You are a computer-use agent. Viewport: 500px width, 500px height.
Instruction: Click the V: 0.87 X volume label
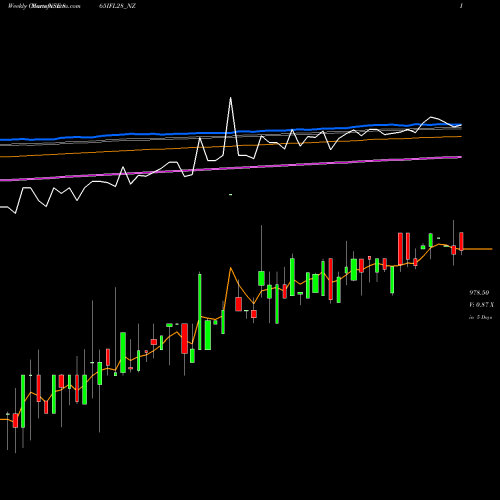tap(481, 305)
